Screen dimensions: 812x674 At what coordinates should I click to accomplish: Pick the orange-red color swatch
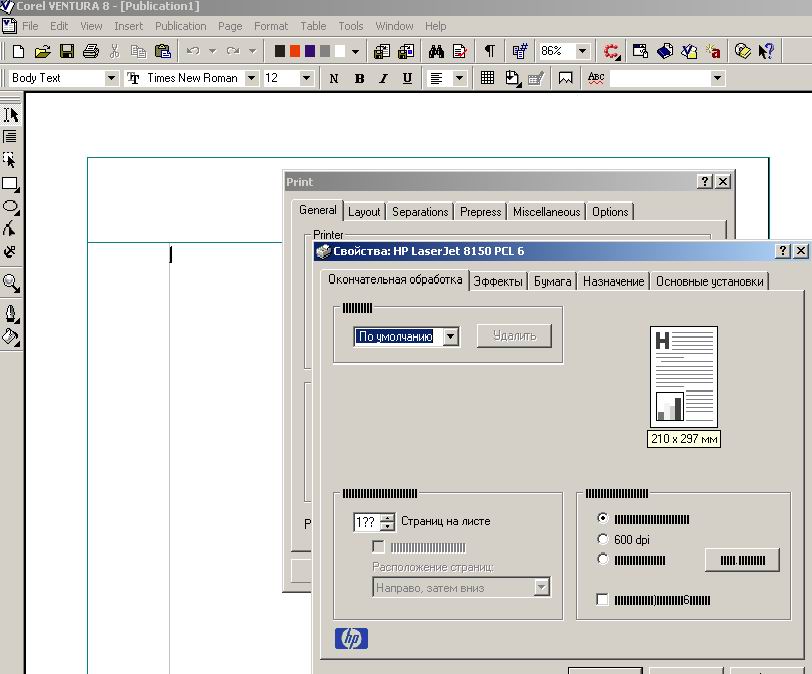[295, 51]
